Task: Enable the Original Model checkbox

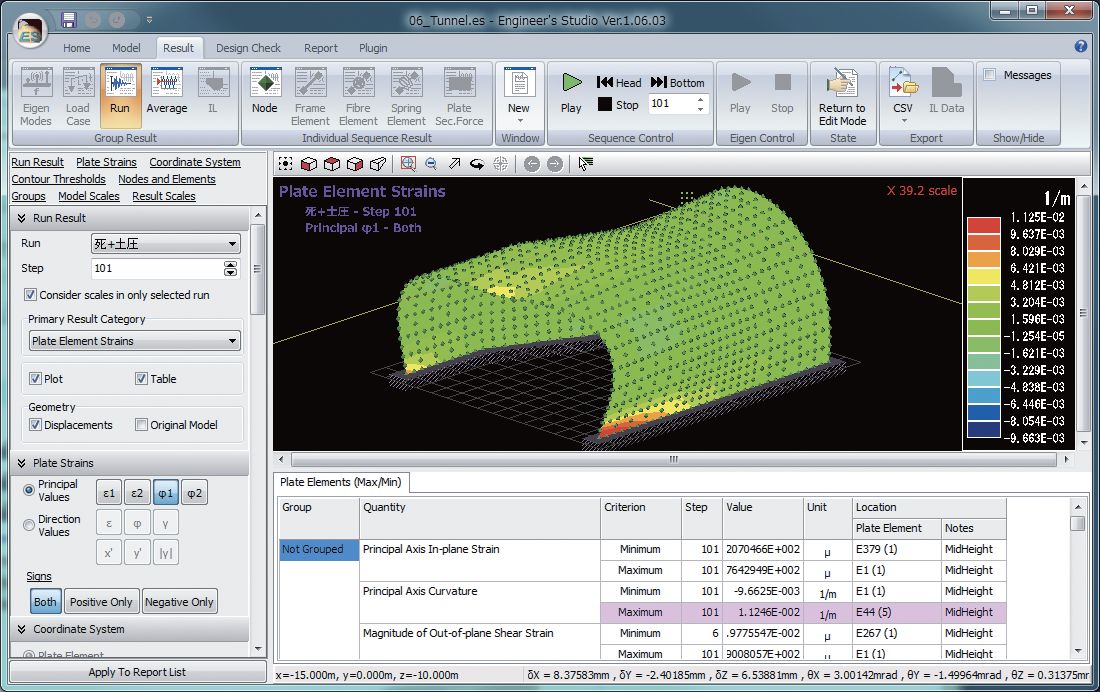Action: click(141, 425)
